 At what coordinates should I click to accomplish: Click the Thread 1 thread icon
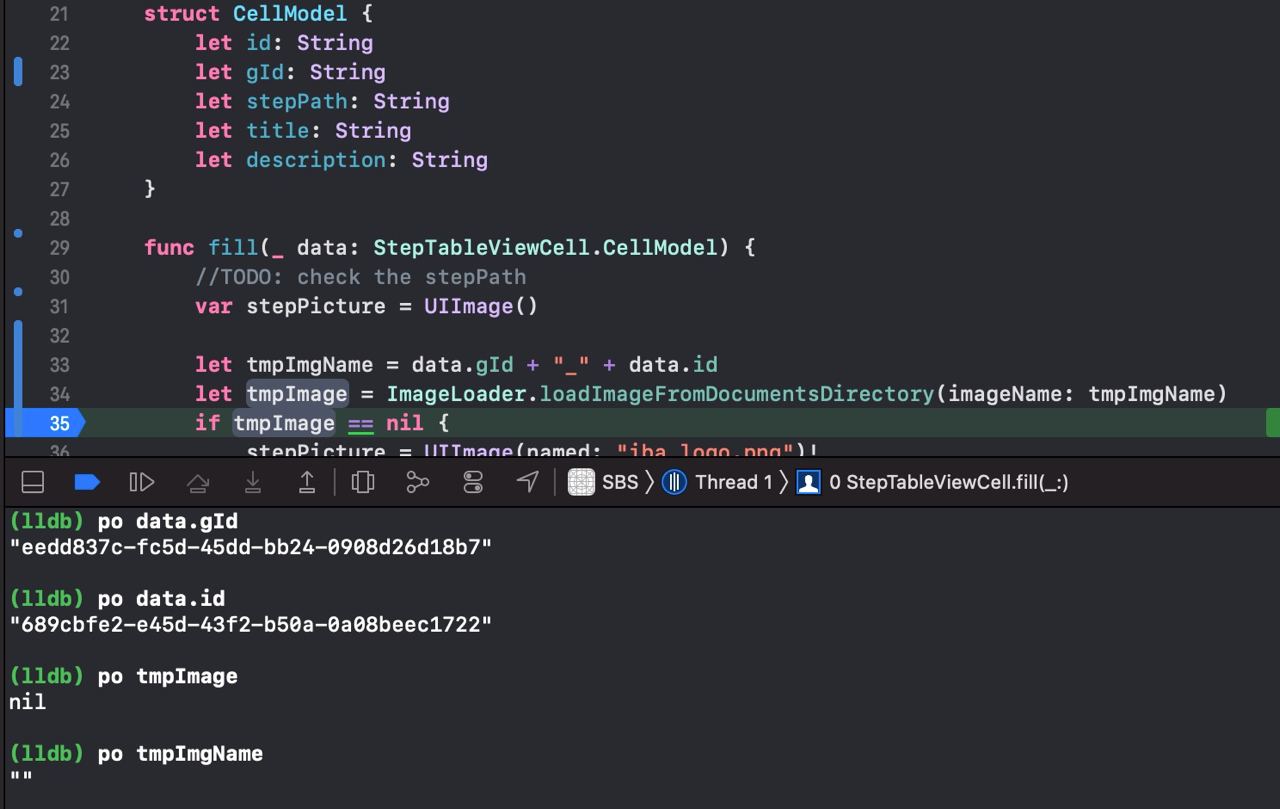click(x=675, y=482)
